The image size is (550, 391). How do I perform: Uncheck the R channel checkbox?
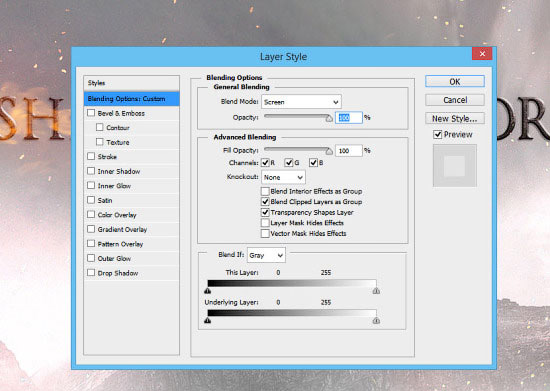tap(265, 162)
